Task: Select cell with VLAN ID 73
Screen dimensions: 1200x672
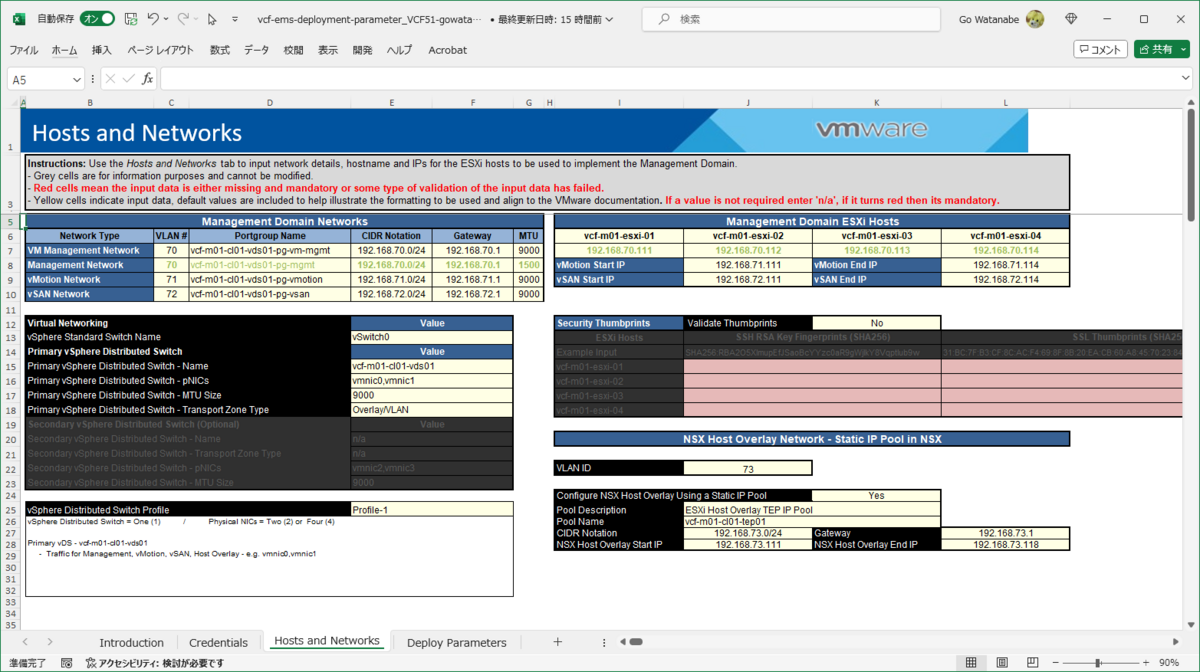Action: pyautogui.click(x=748, y=468)
